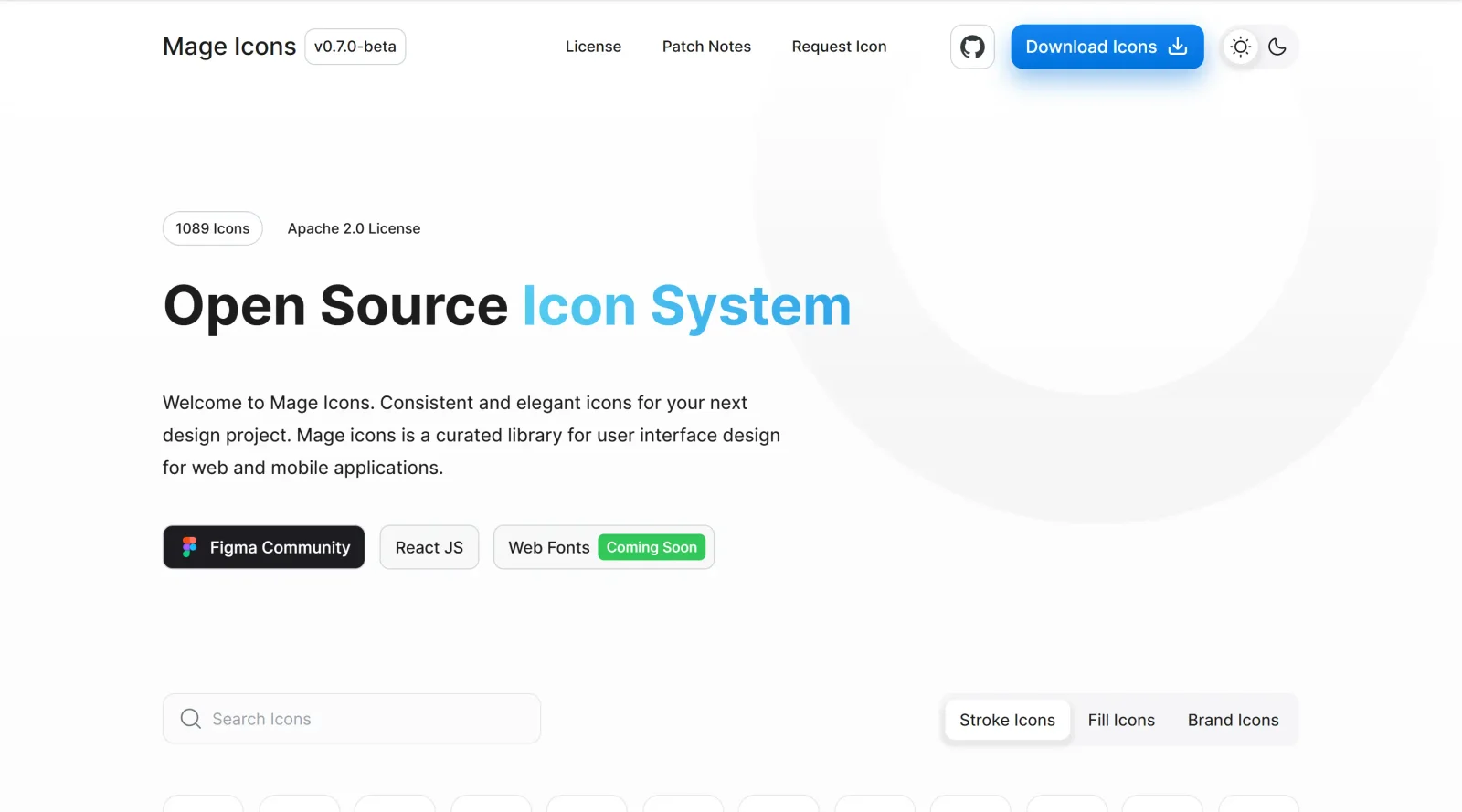This screenshot has width=1462, height=812.
Task: Switch to light theme sun icon
Action: (x=1240, y=47)
